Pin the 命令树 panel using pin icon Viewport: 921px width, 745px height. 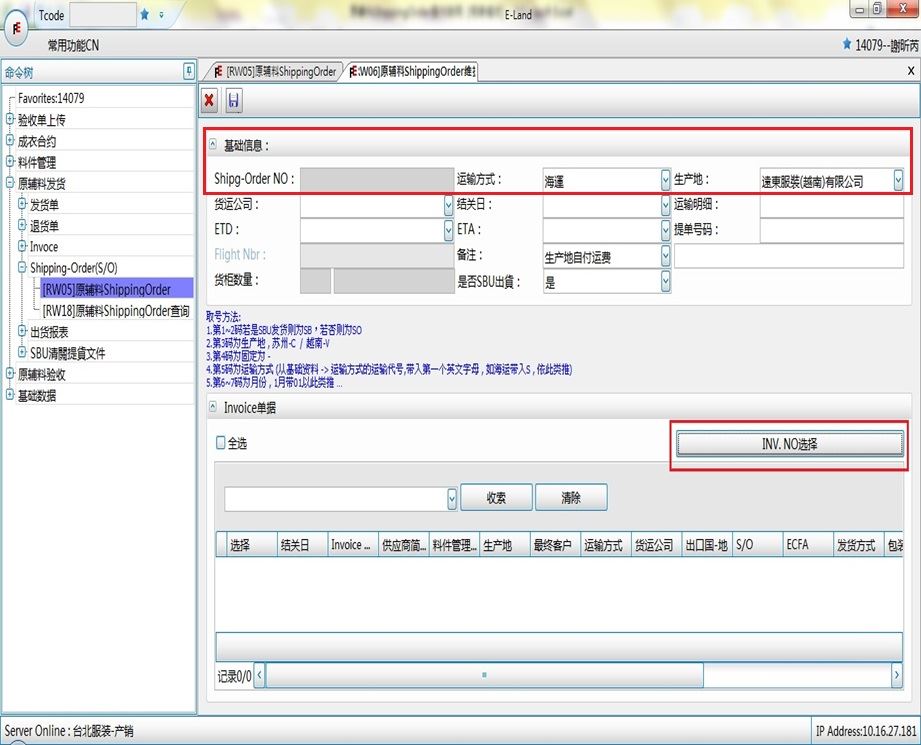(x=189, y=71)
